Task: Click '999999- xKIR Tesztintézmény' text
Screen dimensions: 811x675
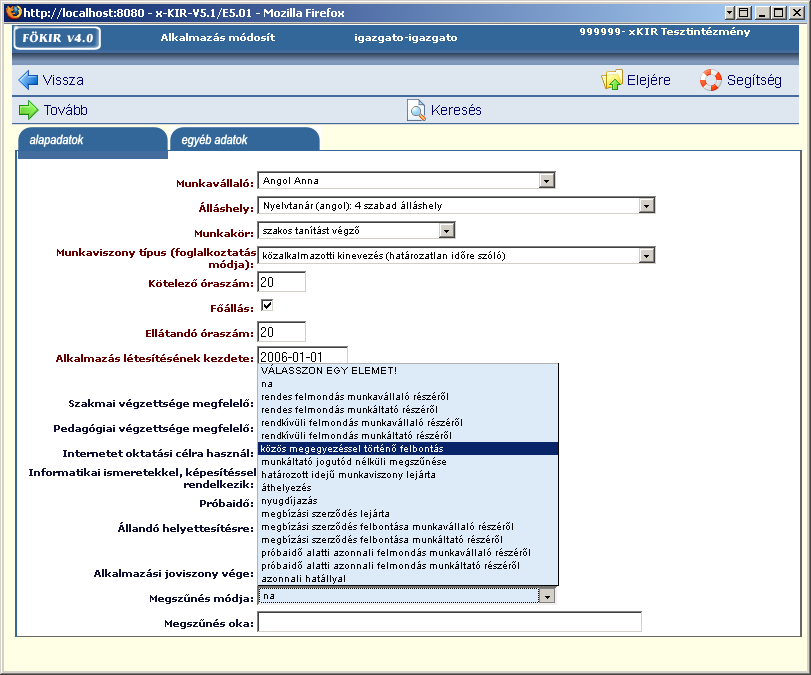Action: click(665, 32)
